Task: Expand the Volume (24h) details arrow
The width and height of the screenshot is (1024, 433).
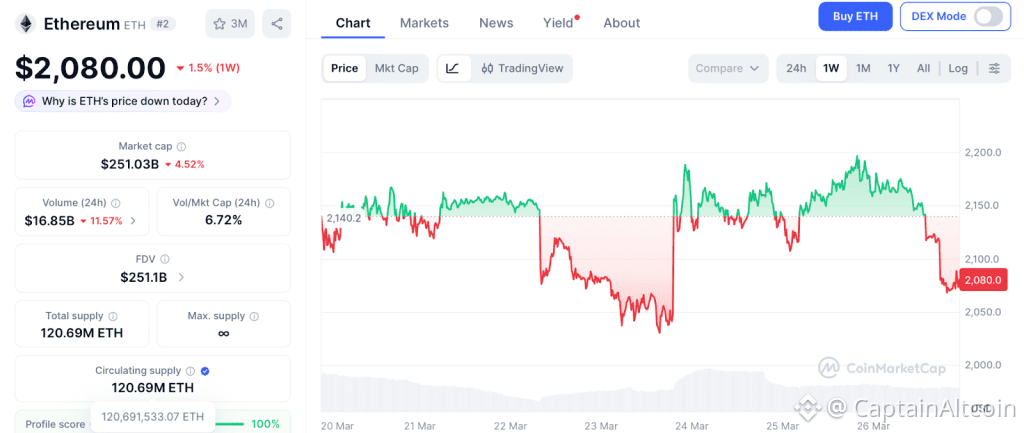Action: [x=134, y=220]
